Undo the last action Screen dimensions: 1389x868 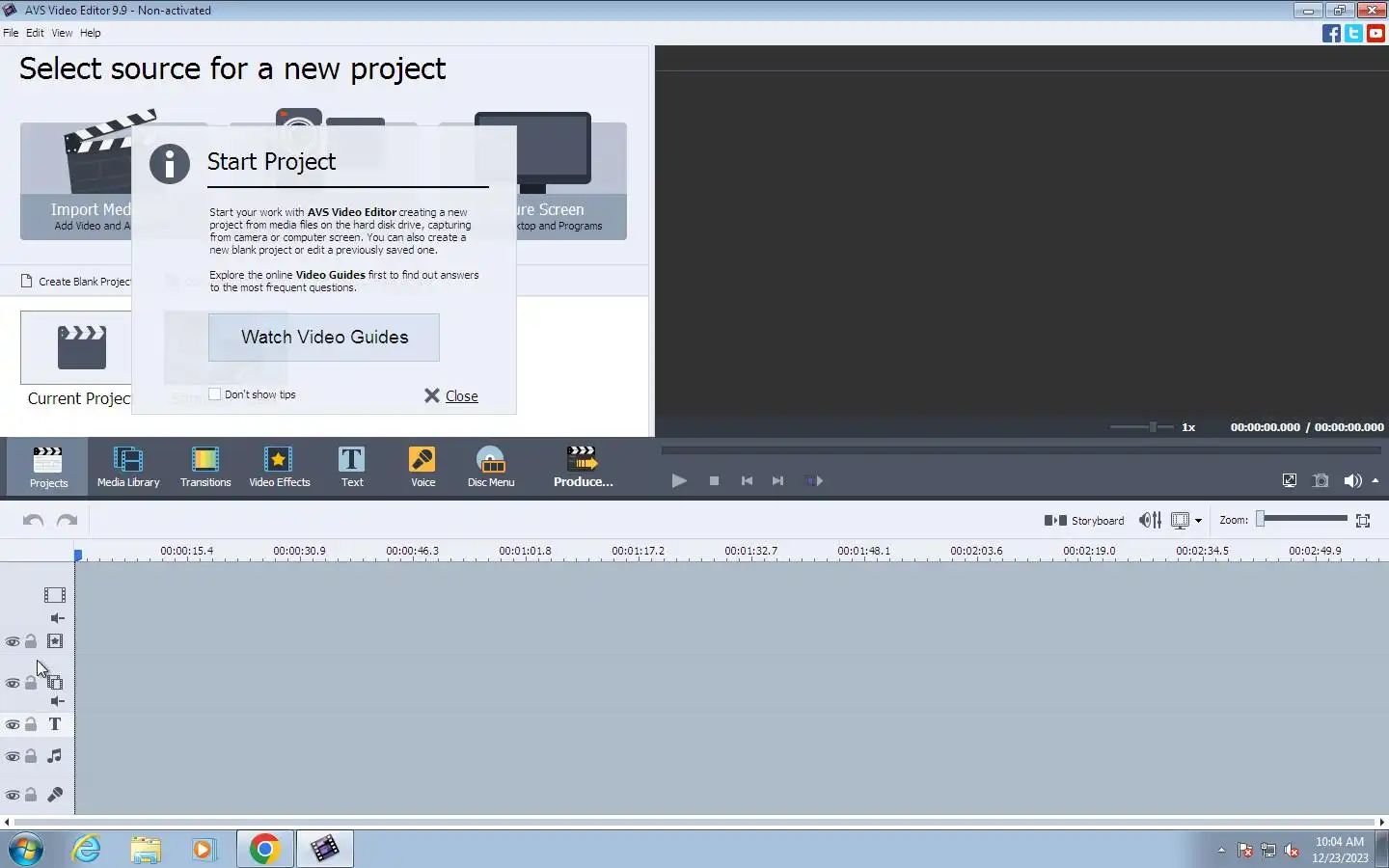click(33, 520)
